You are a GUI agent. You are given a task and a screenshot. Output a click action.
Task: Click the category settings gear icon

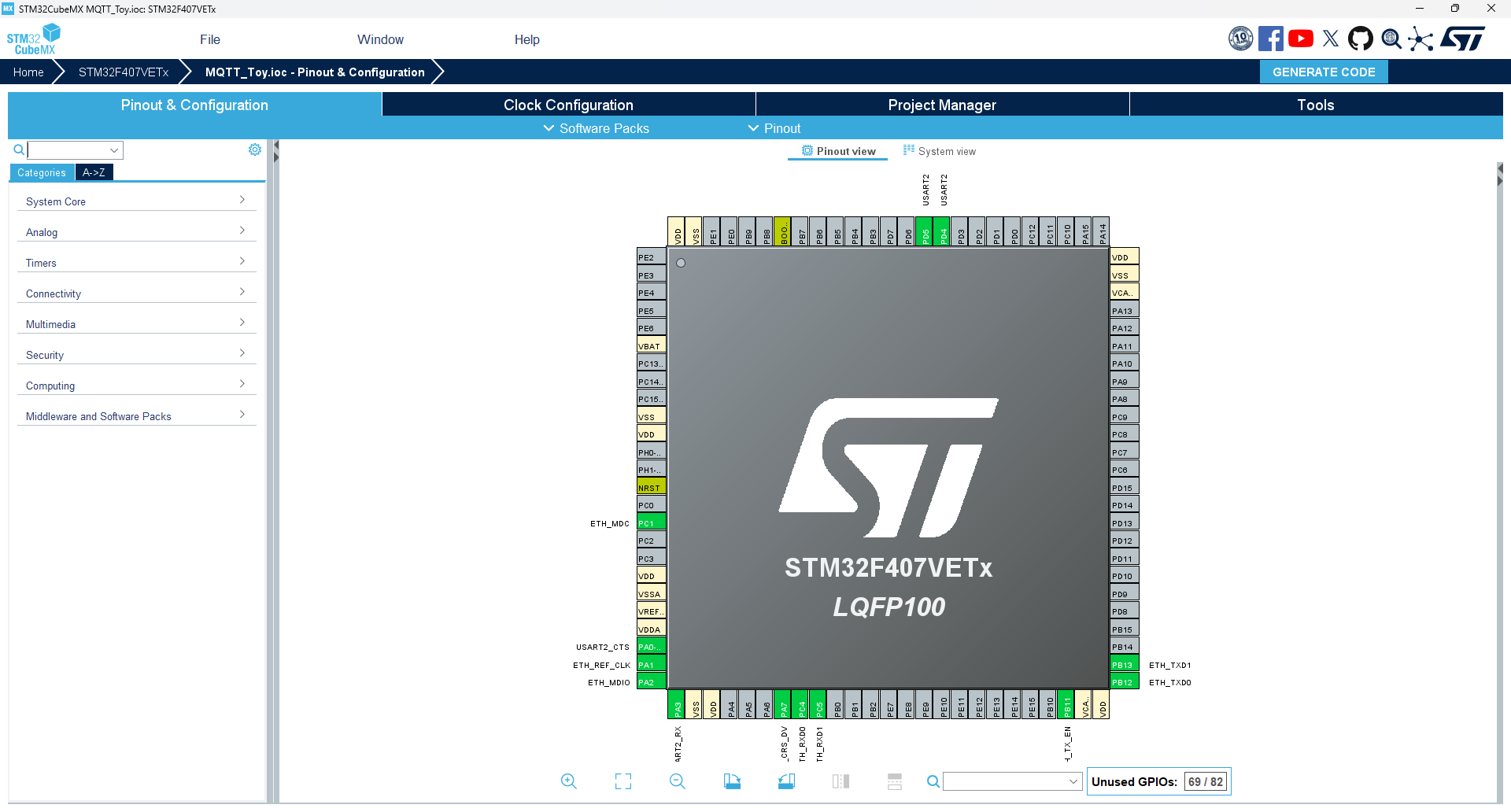[255, 149]
